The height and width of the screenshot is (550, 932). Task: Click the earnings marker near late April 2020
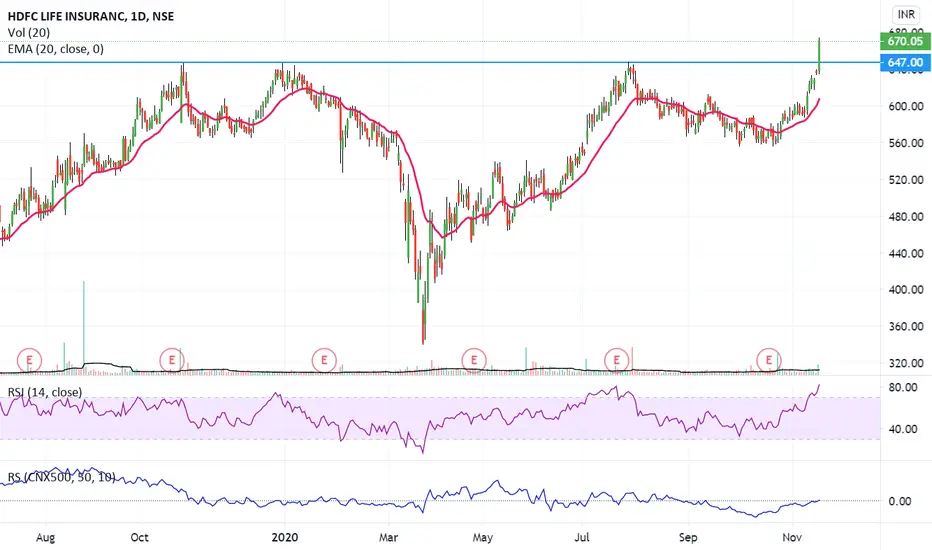(474, 360)
